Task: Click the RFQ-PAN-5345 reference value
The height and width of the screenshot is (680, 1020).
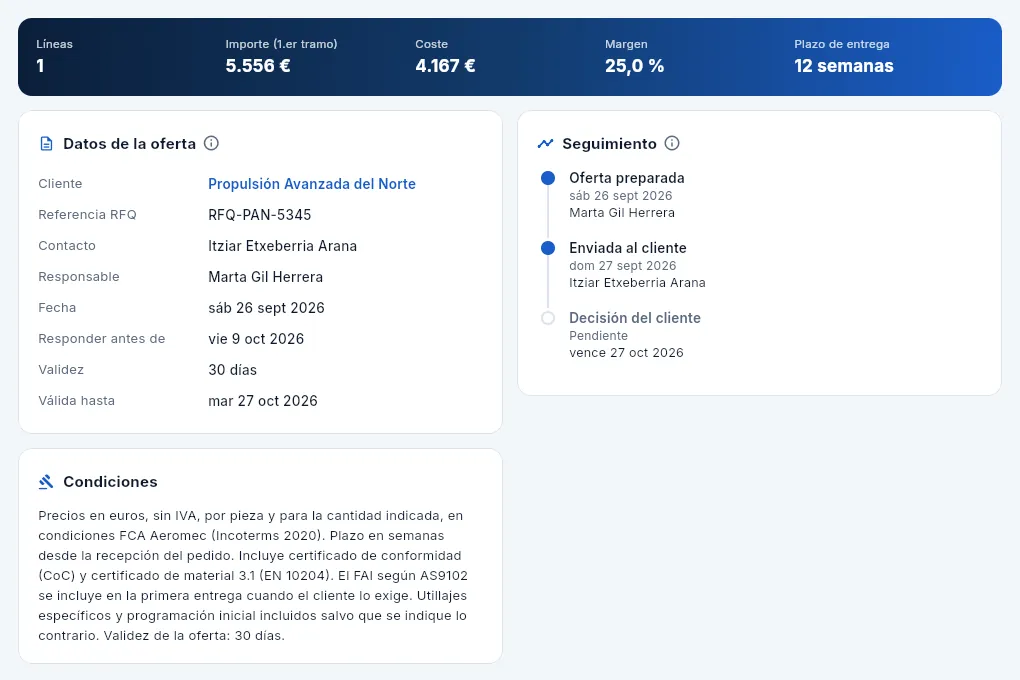Action: coord(260,215)
